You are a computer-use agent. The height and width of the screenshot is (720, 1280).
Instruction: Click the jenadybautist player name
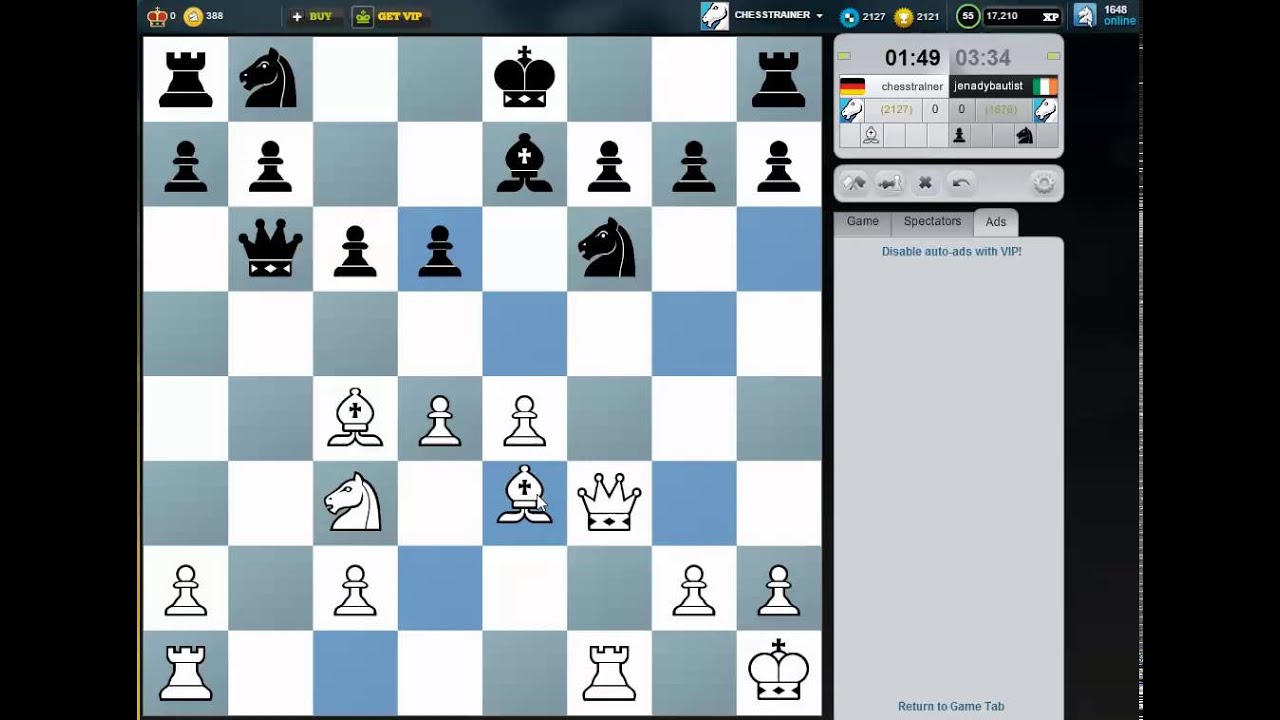(988, 87)
